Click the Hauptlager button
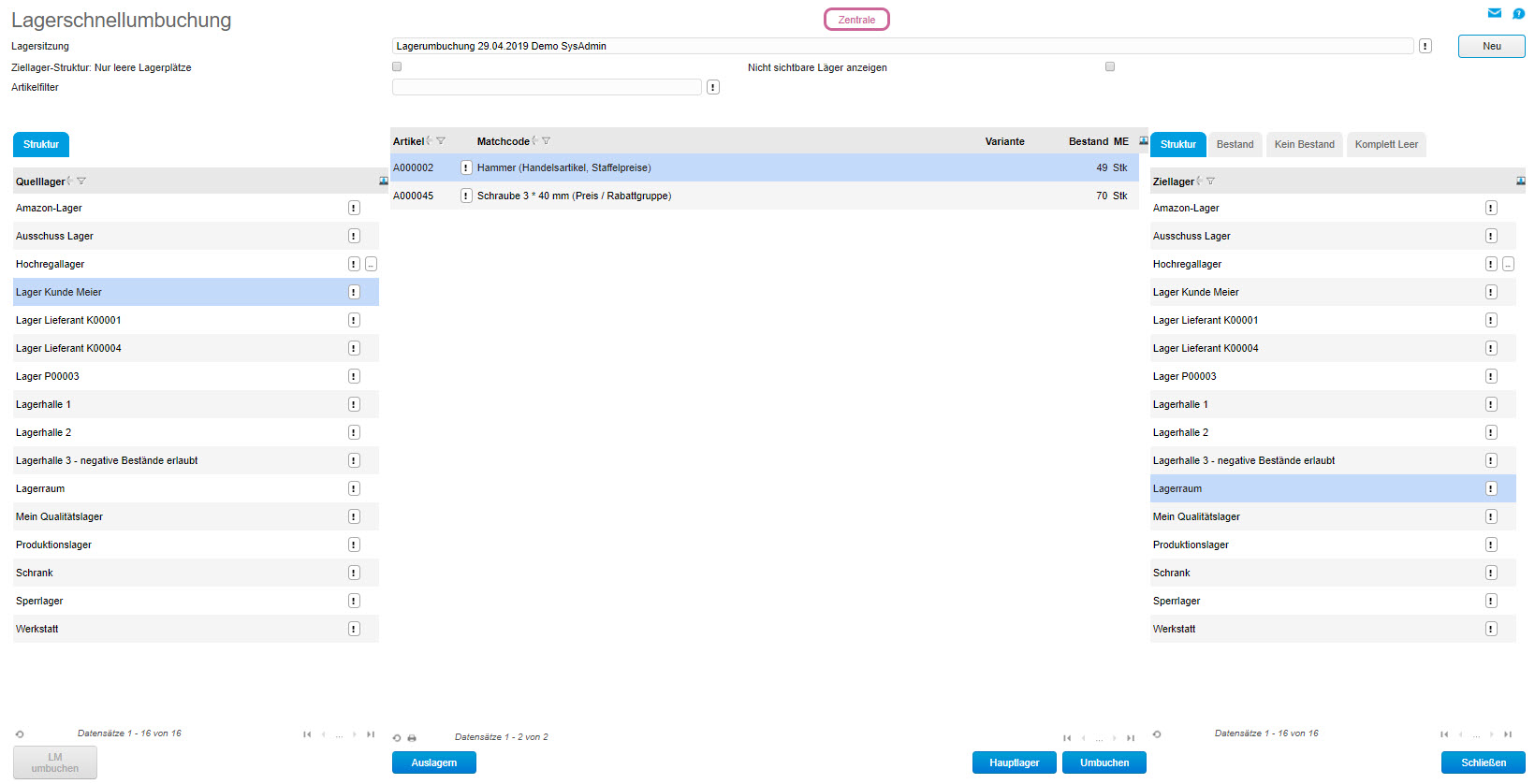This screenshot has width=1535, height=784. click(x=1015, y=762)
